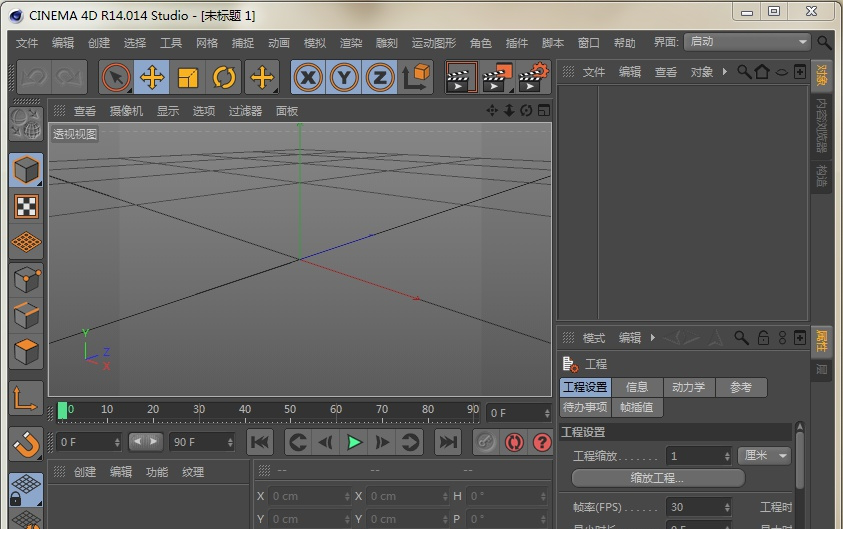Click the green timeline playhead
Viewport: 843px width, 550px height.
tap(62, 410)
